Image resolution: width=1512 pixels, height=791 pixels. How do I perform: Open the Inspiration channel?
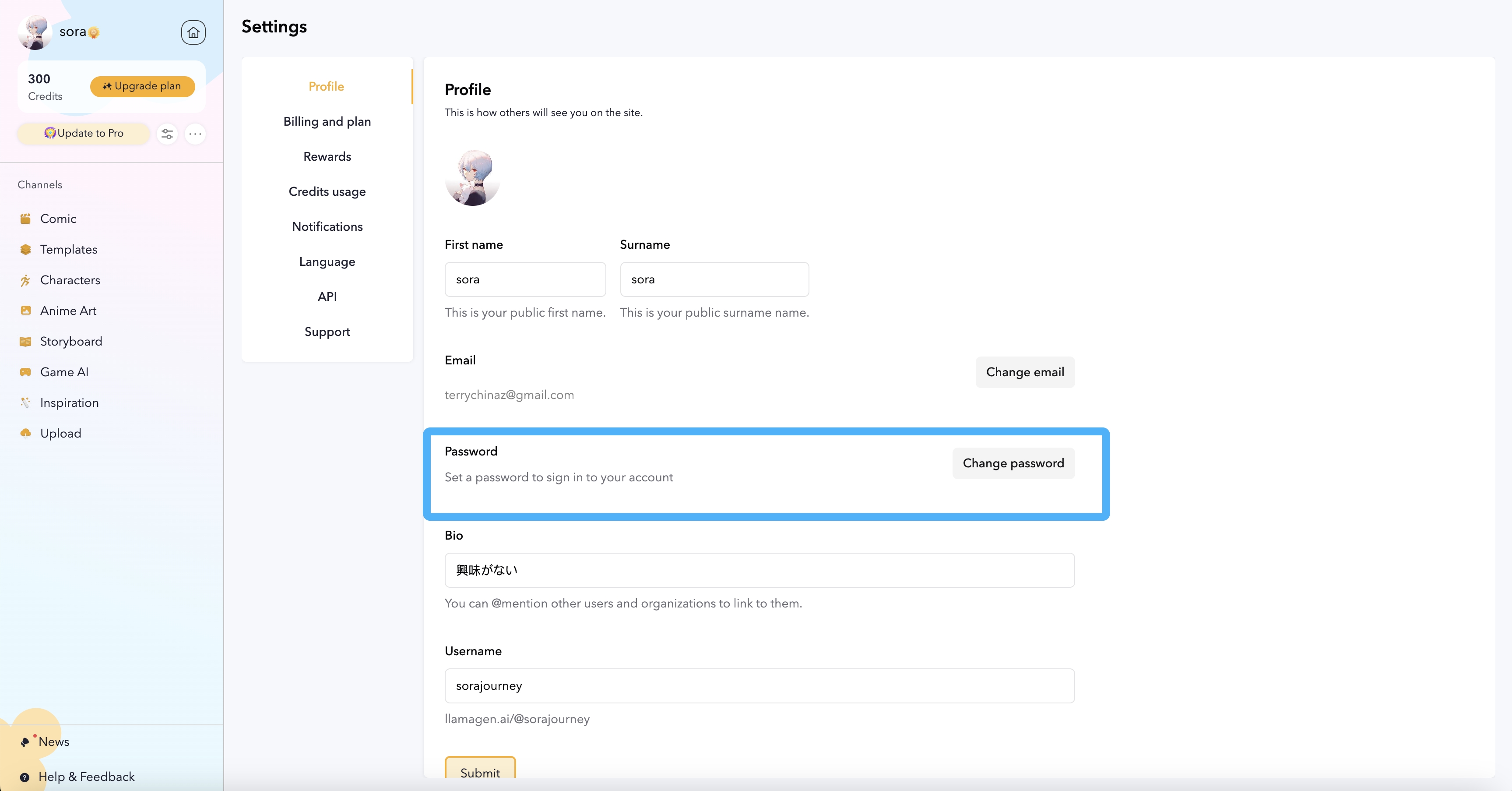(69, 403)
